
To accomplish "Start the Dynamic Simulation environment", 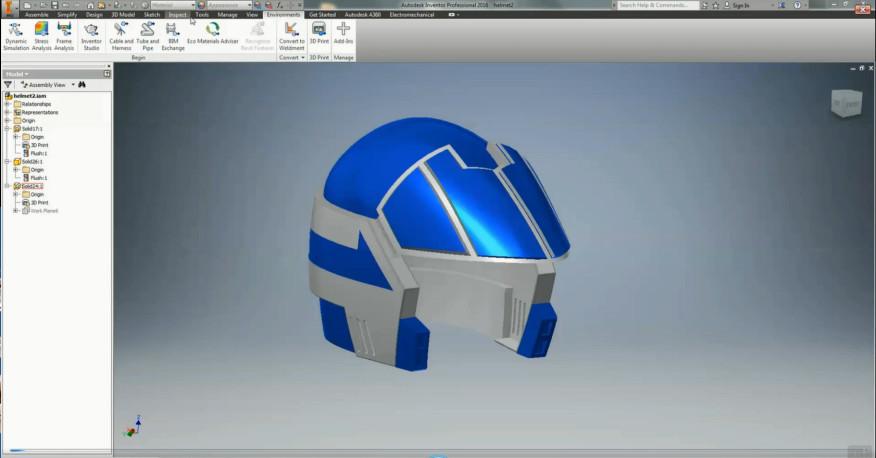I will tap(16, 36).
